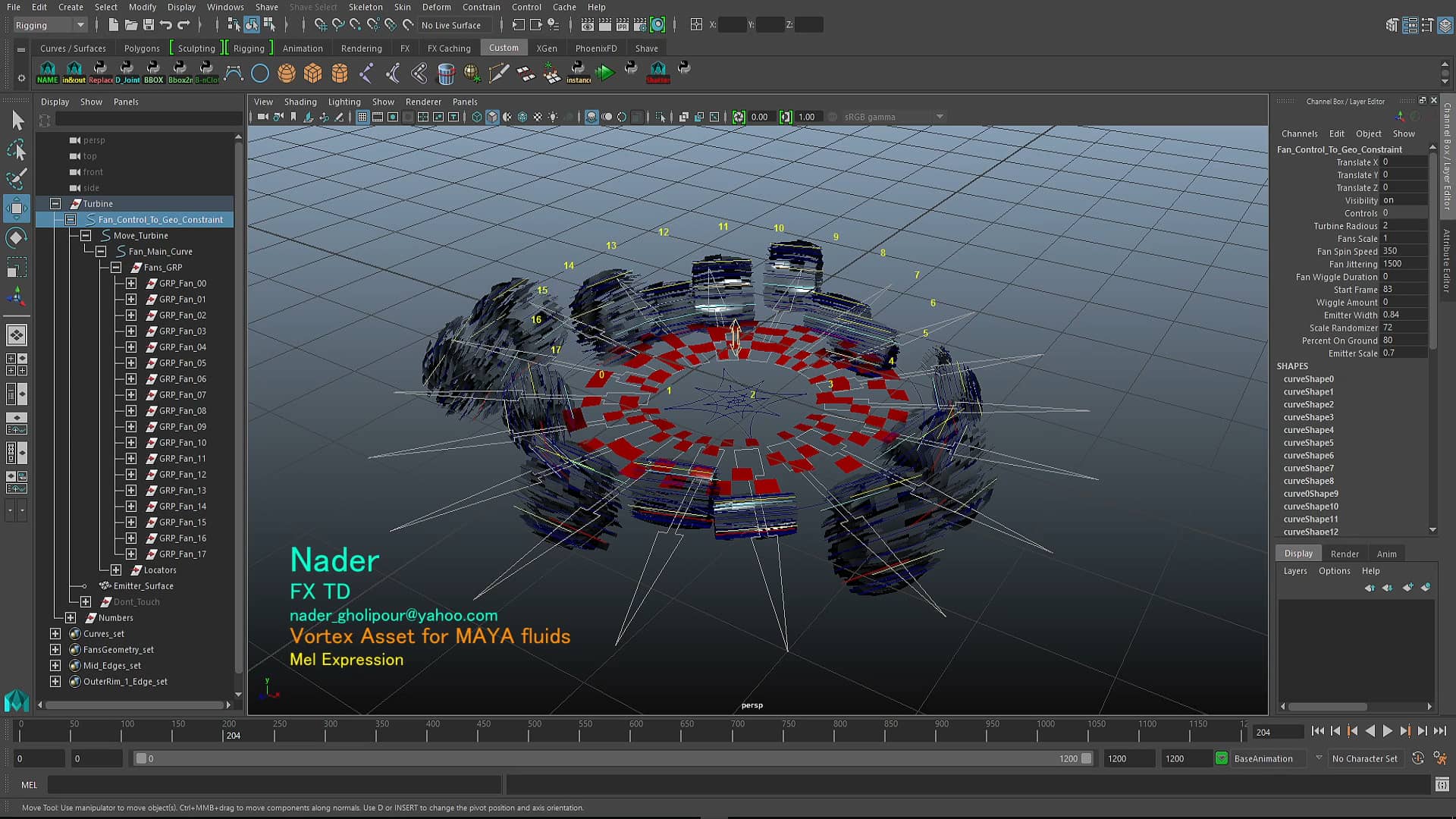Enable the grid display icon in the viewport
Viewport: 1456px width, 819px height.
coord(362,117)
